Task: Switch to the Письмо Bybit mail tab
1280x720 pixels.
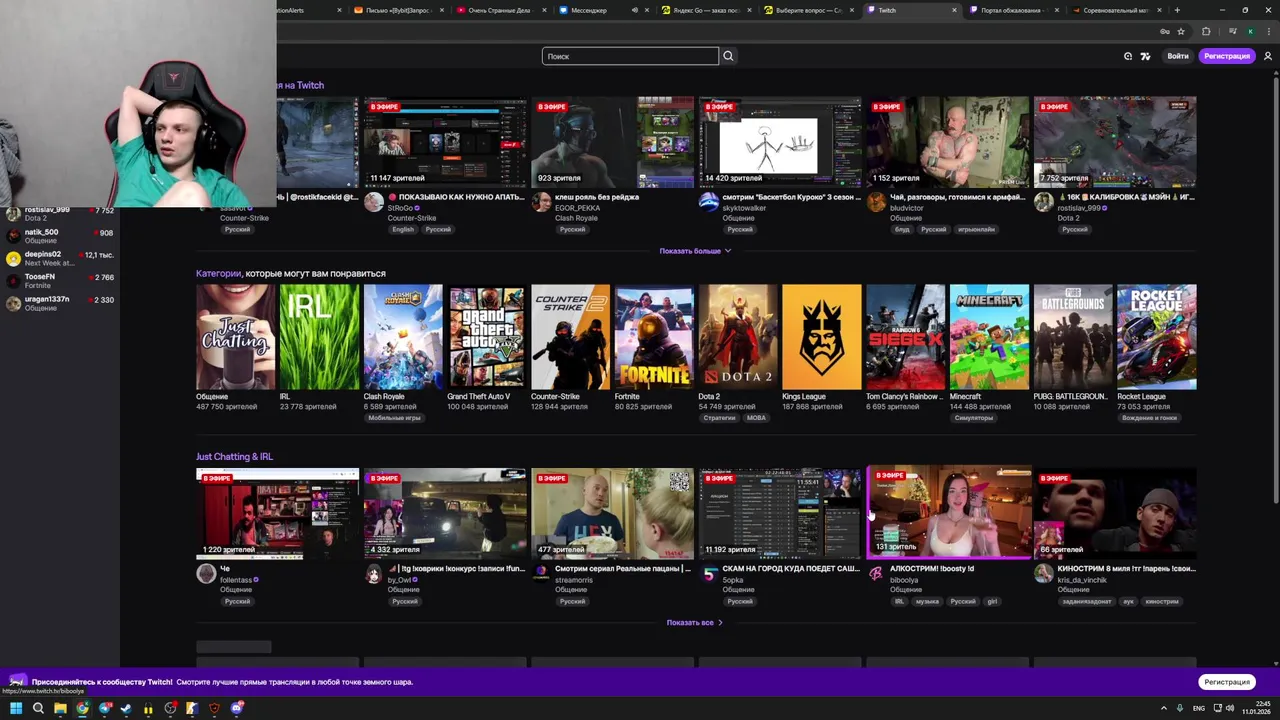Action: [397, 10]
